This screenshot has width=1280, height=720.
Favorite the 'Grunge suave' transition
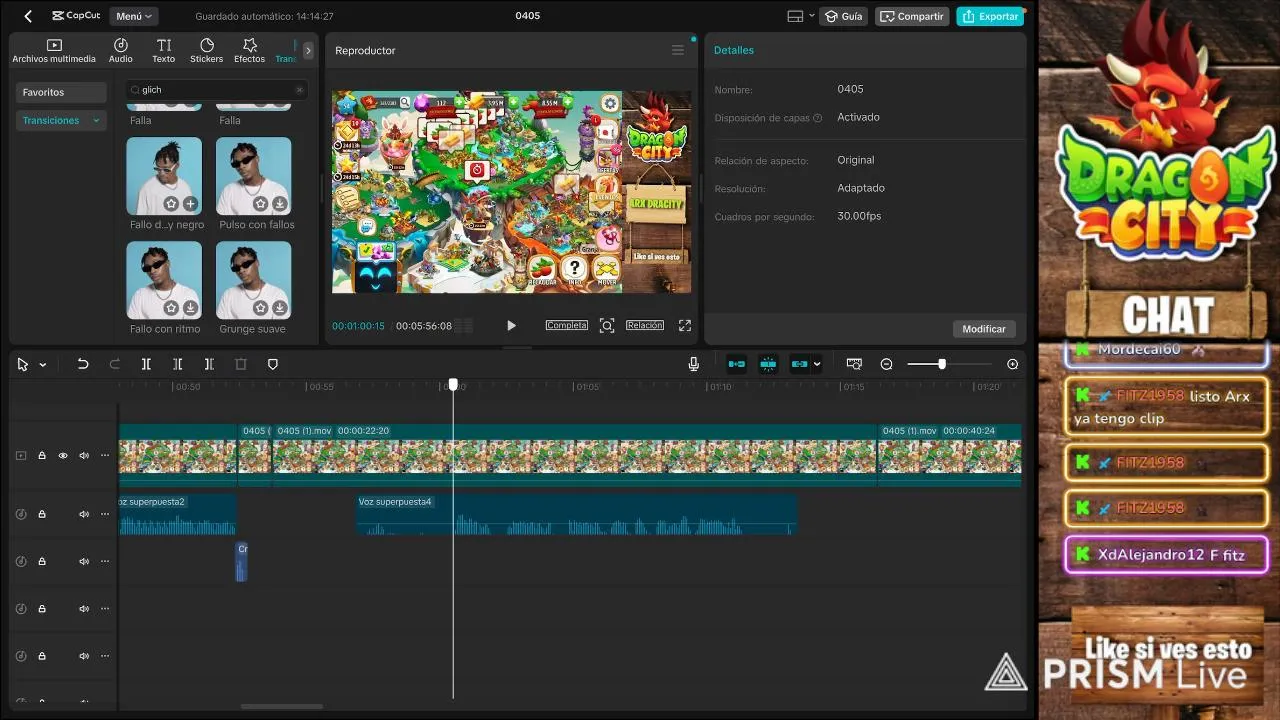point(261,308)
